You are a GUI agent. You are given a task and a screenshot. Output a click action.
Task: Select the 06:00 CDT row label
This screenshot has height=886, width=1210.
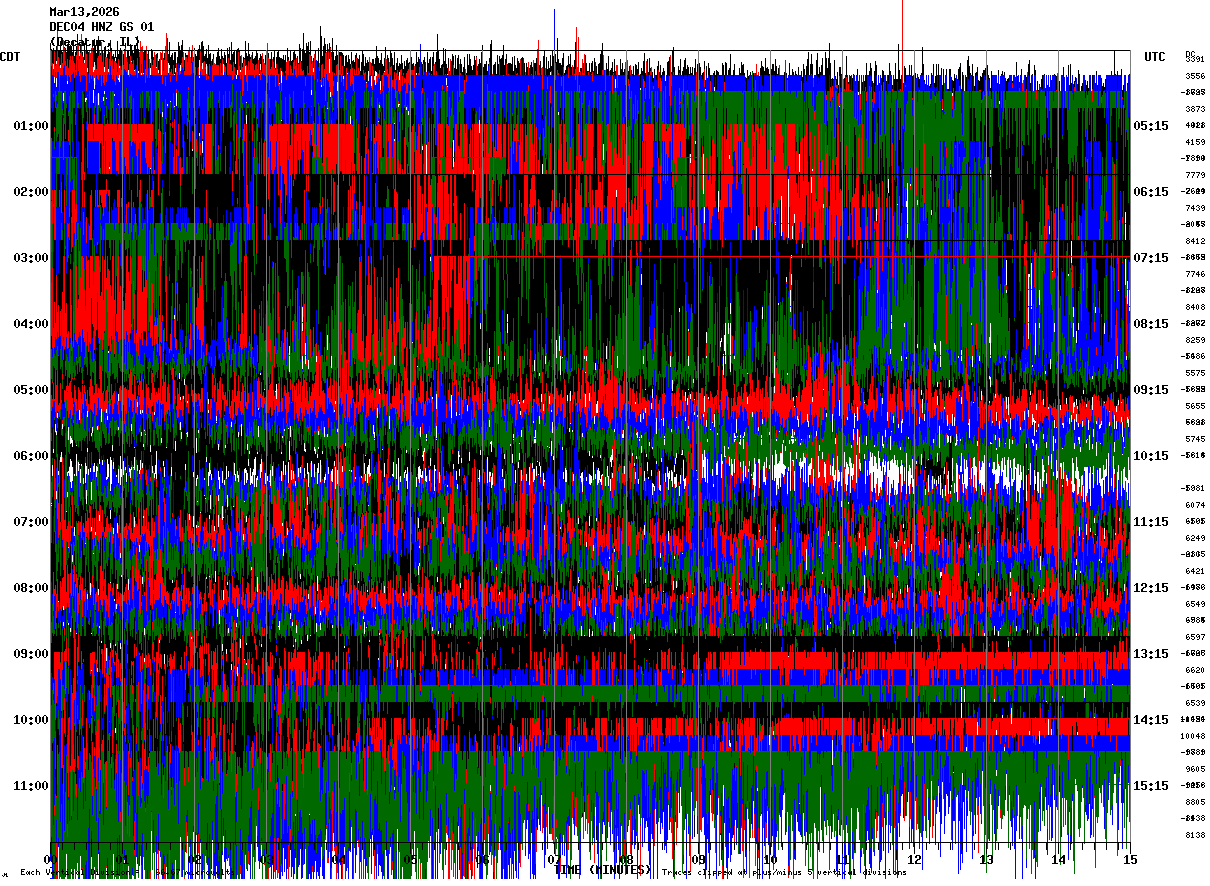coord(31,456)
